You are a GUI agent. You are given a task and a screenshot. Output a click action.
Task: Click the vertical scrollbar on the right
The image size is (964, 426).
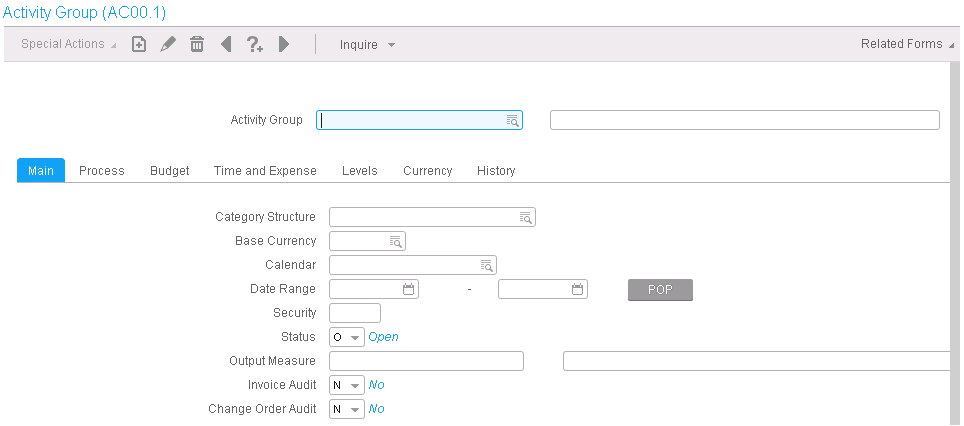coord(955,243)
